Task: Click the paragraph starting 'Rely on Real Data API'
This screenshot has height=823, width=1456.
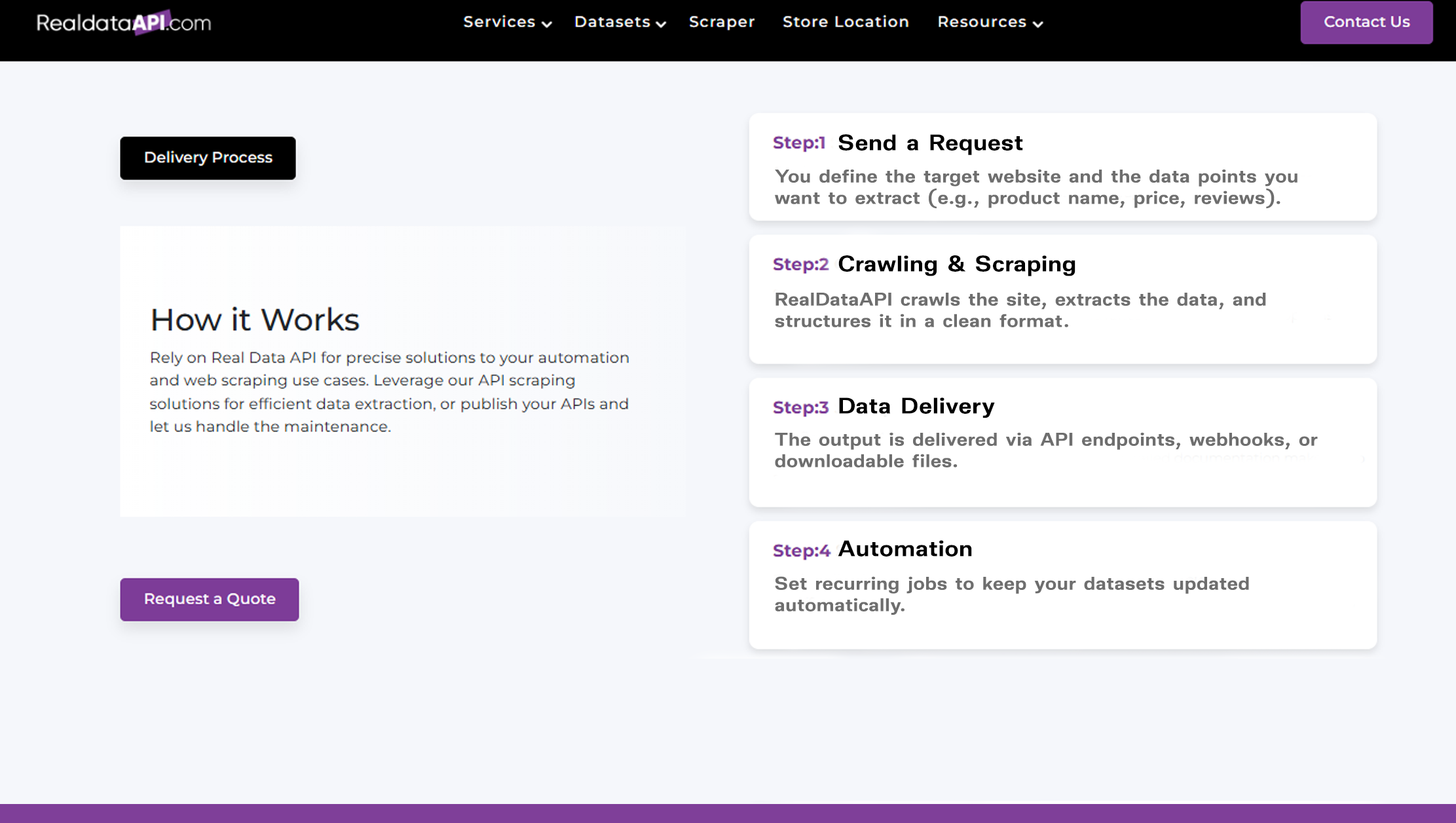Action: (x=390, y=392)
